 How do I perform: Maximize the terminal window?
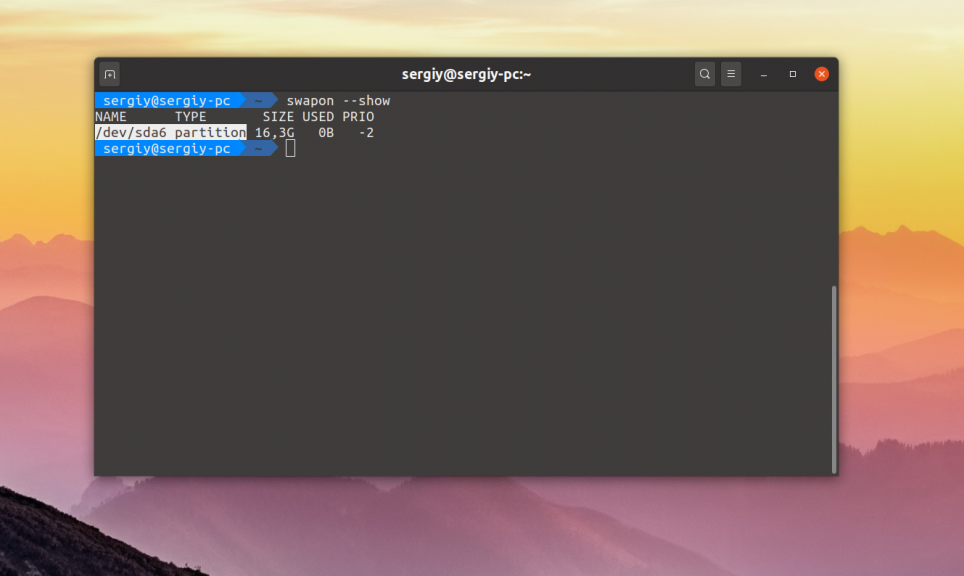[x=792, y=74]
